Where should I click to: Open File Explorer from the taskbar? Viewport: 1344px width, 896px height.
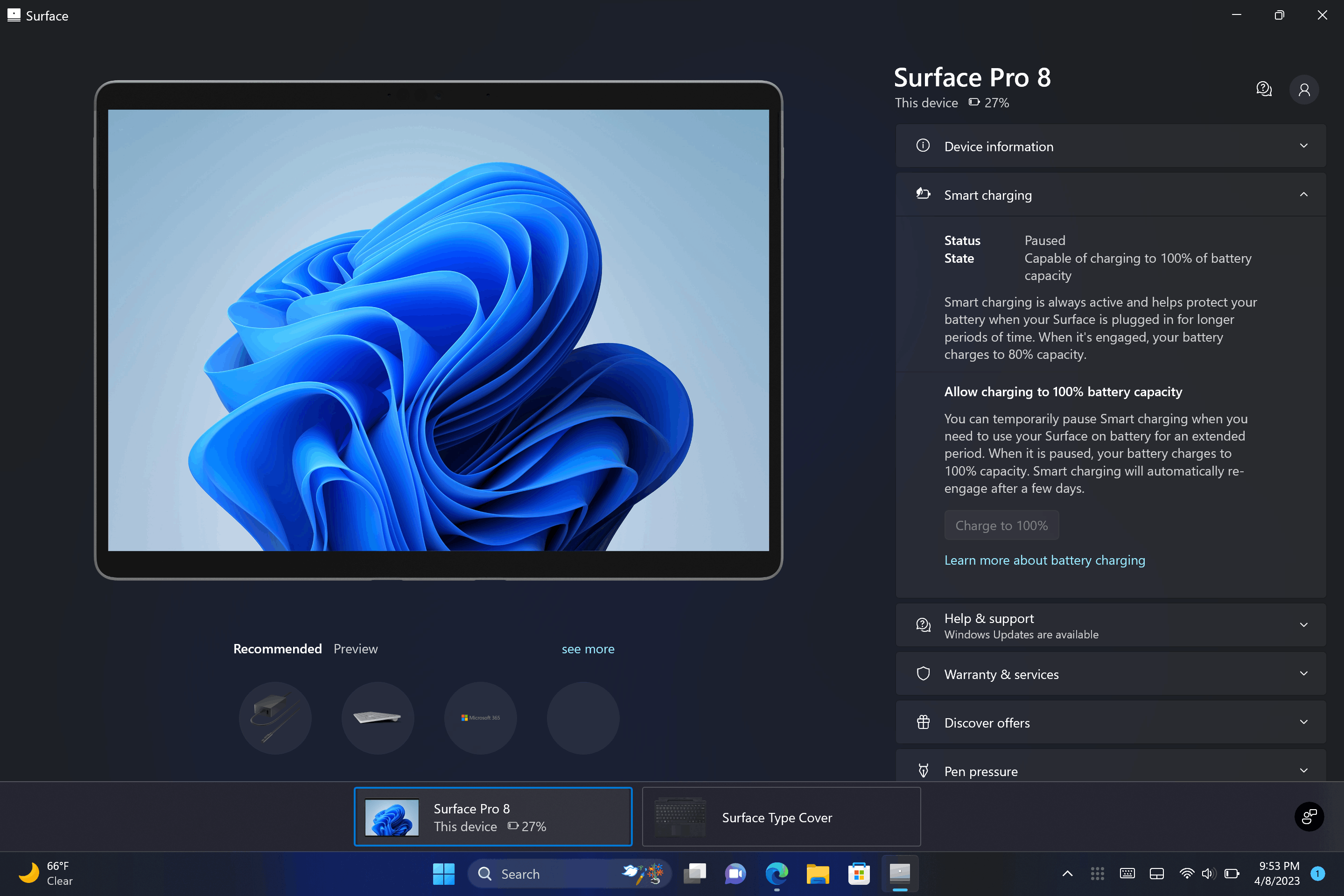click(x=818, y=874)
